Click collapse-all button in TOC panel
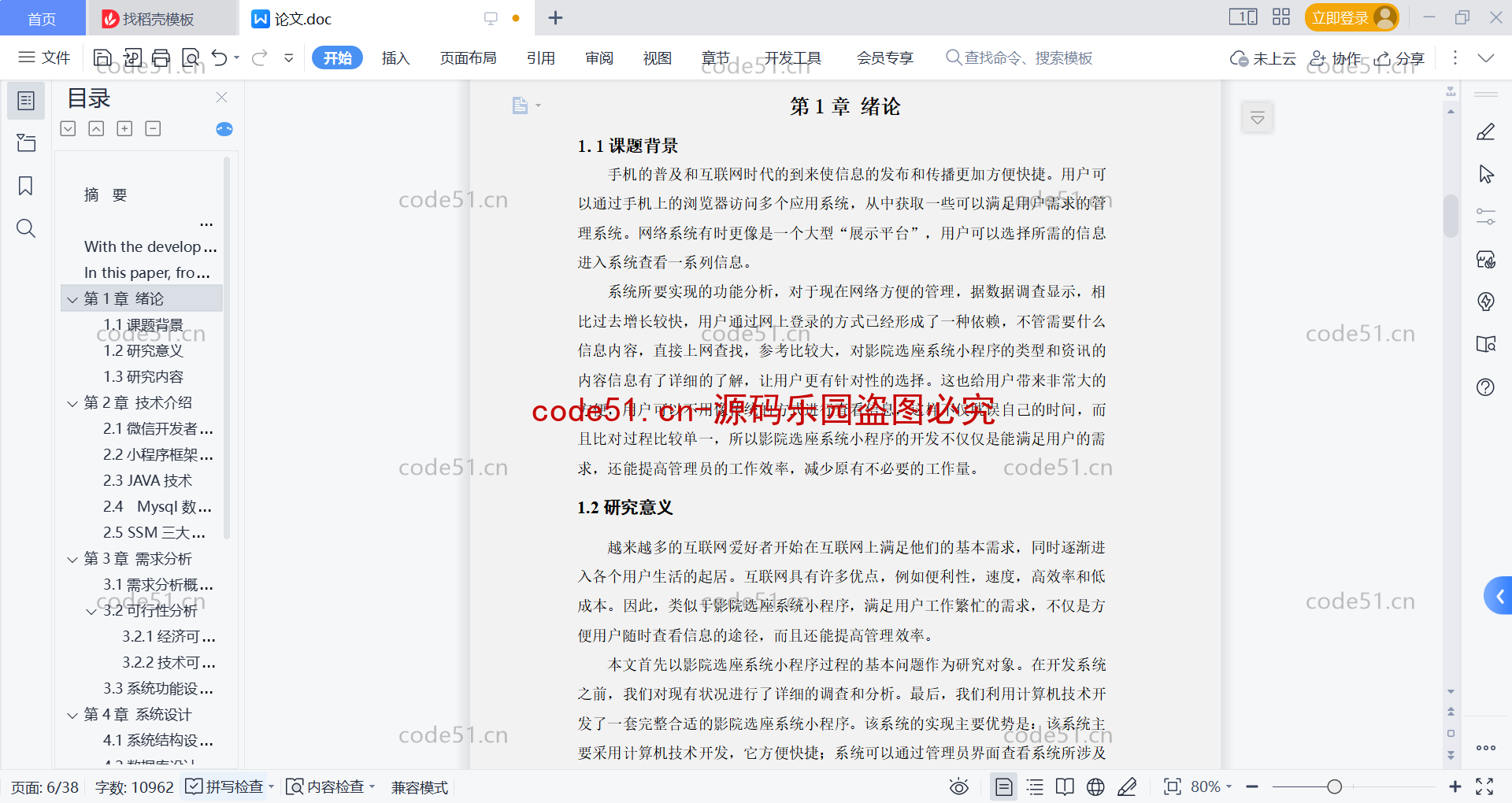The height and width of the screenshot is (803, 1512). click(96, 128)
